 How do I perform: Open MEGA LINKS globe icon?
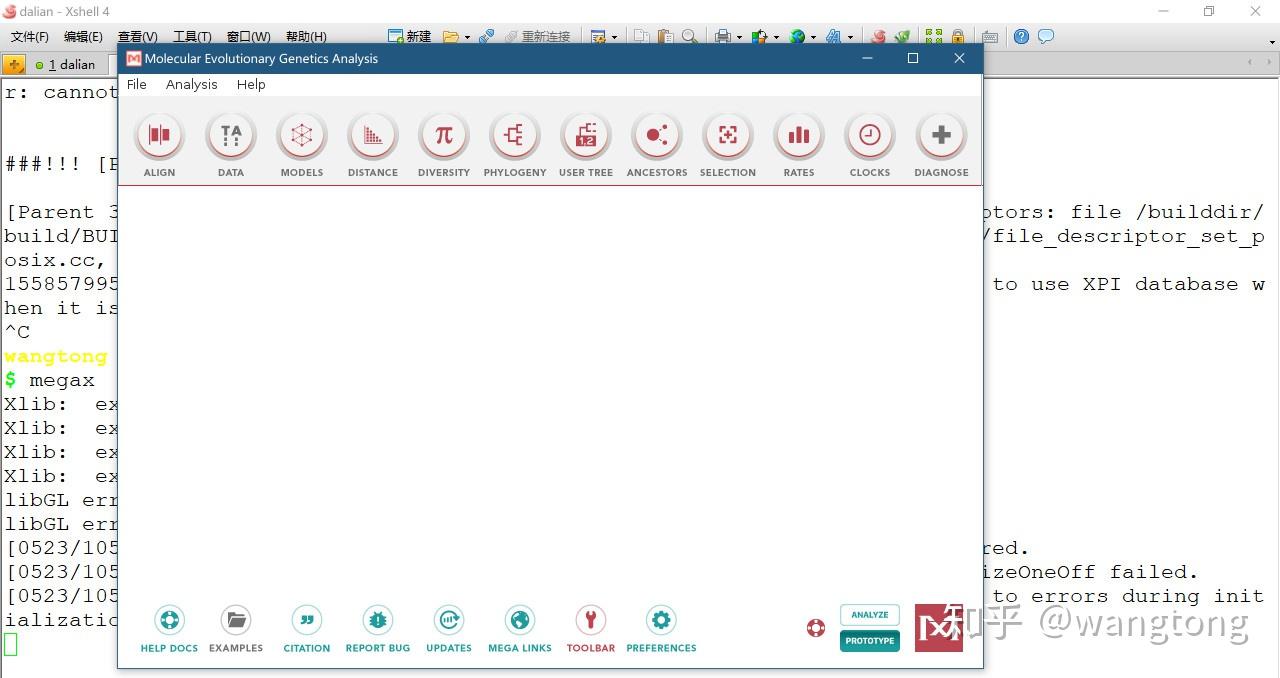pyautogui.click(x=520, y=621)
